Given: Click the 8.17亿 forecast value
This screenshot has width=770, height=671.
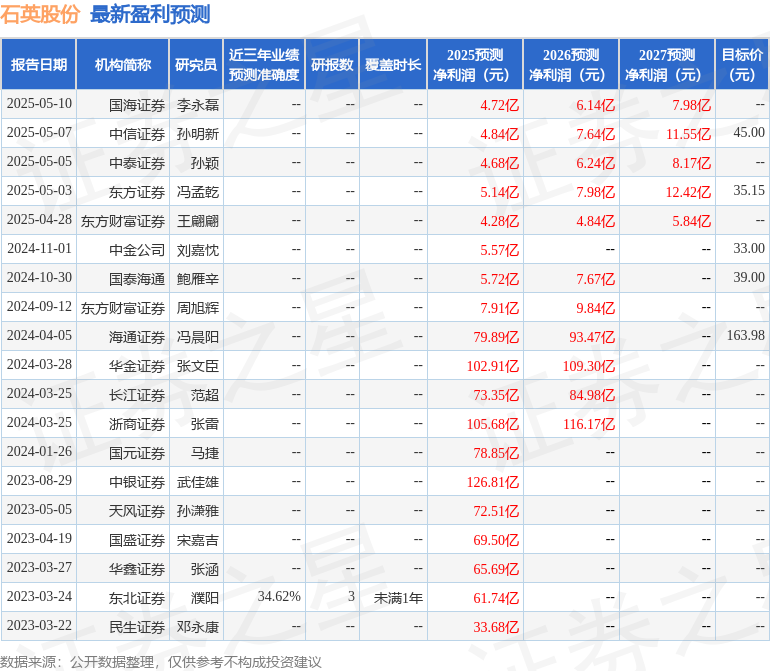Looking at the screenshot, I should tap(691, 163).
